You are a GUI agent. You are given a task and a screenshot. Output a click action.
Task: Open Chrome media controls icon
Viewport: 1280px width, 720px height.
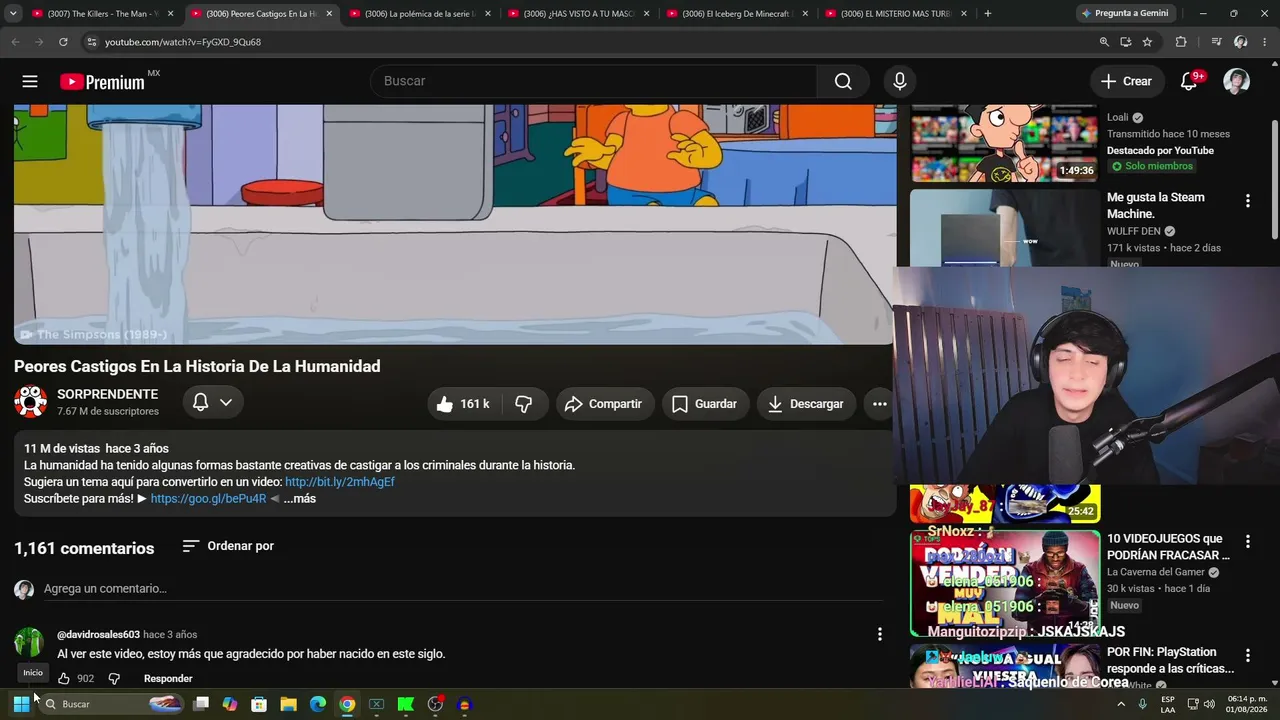pos(1216,42)
